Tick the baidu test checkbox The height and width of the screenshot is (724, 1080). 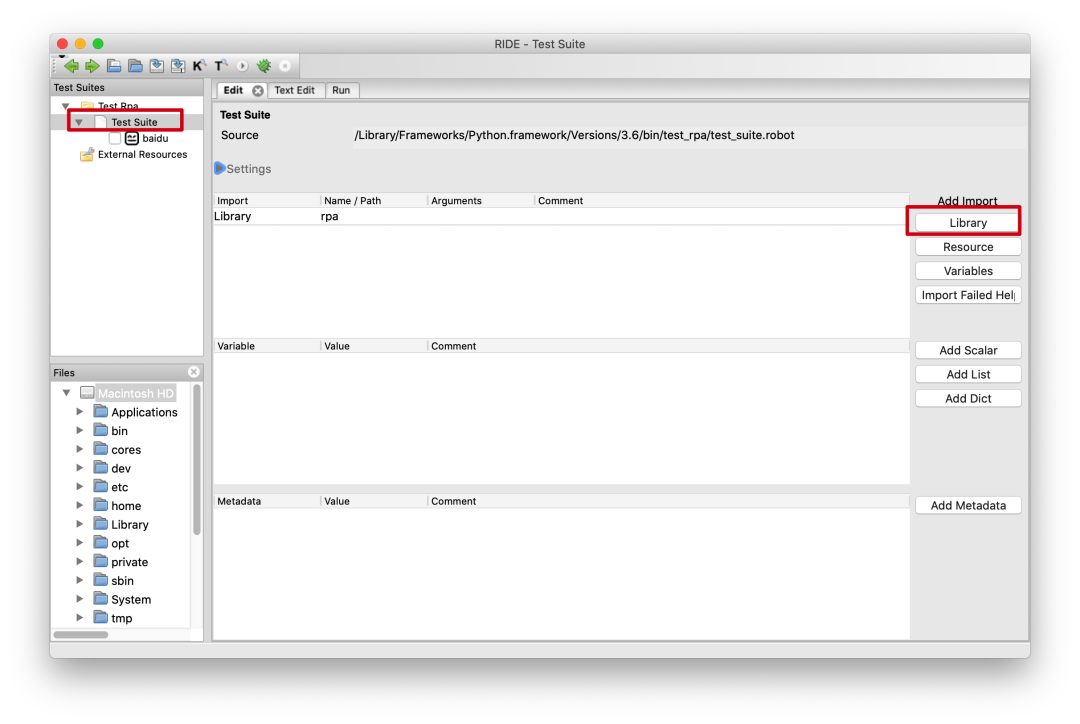115,138
